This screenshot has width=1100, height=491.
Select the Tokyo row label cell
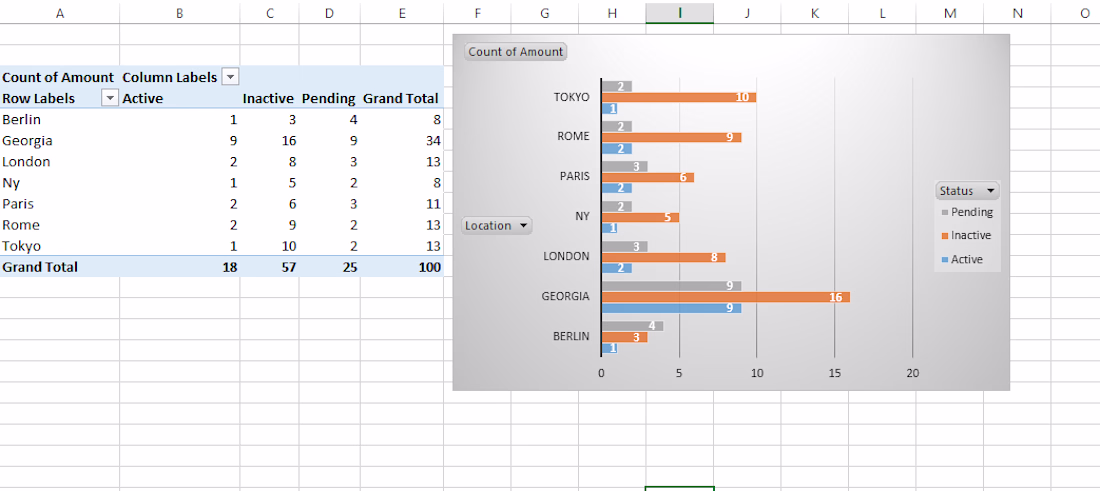60,246
